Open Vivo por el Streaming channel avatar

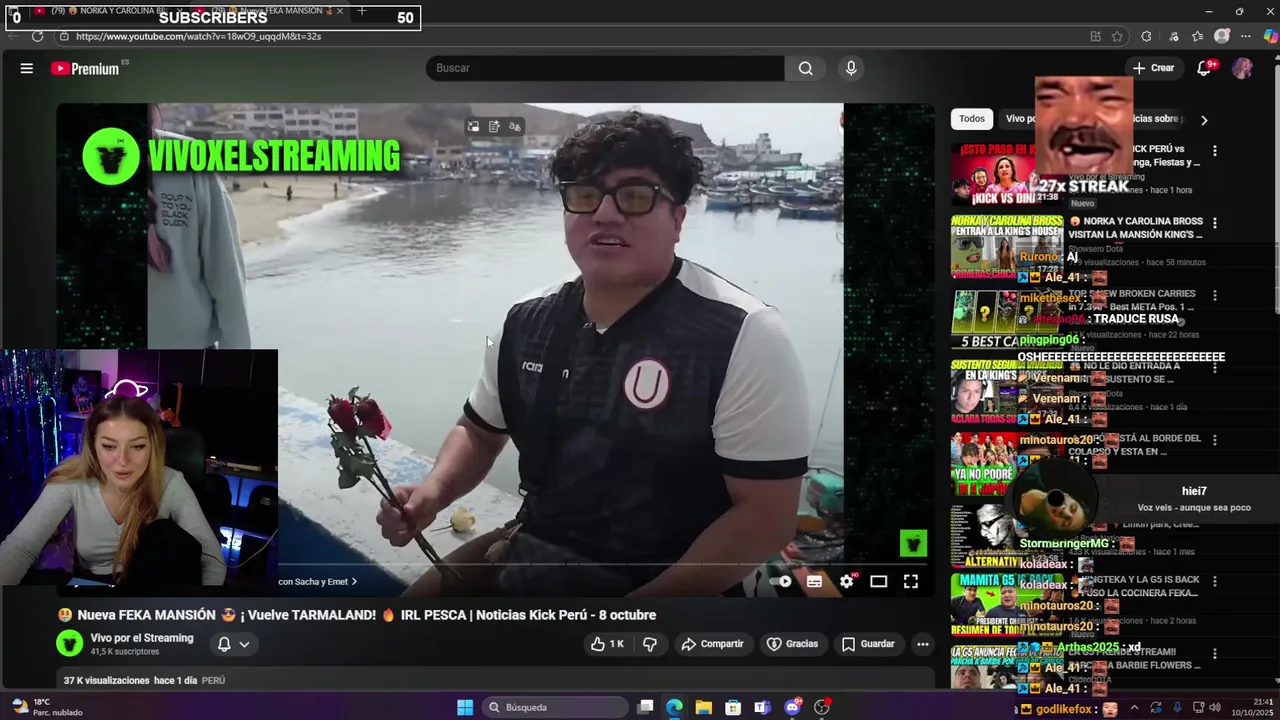tap(69, 643)
